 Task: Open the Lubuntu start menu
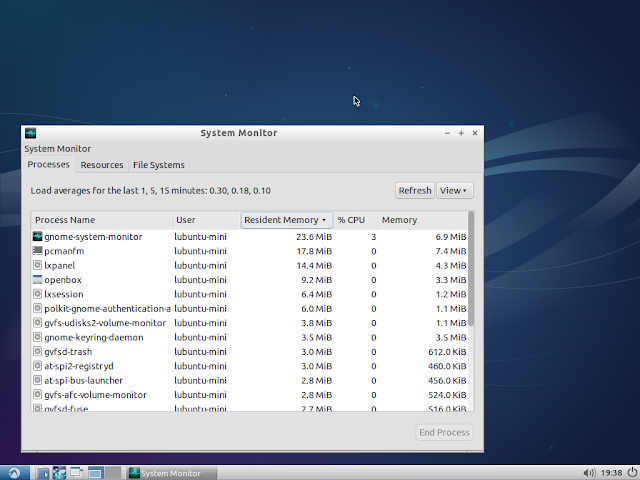(14, 473)
